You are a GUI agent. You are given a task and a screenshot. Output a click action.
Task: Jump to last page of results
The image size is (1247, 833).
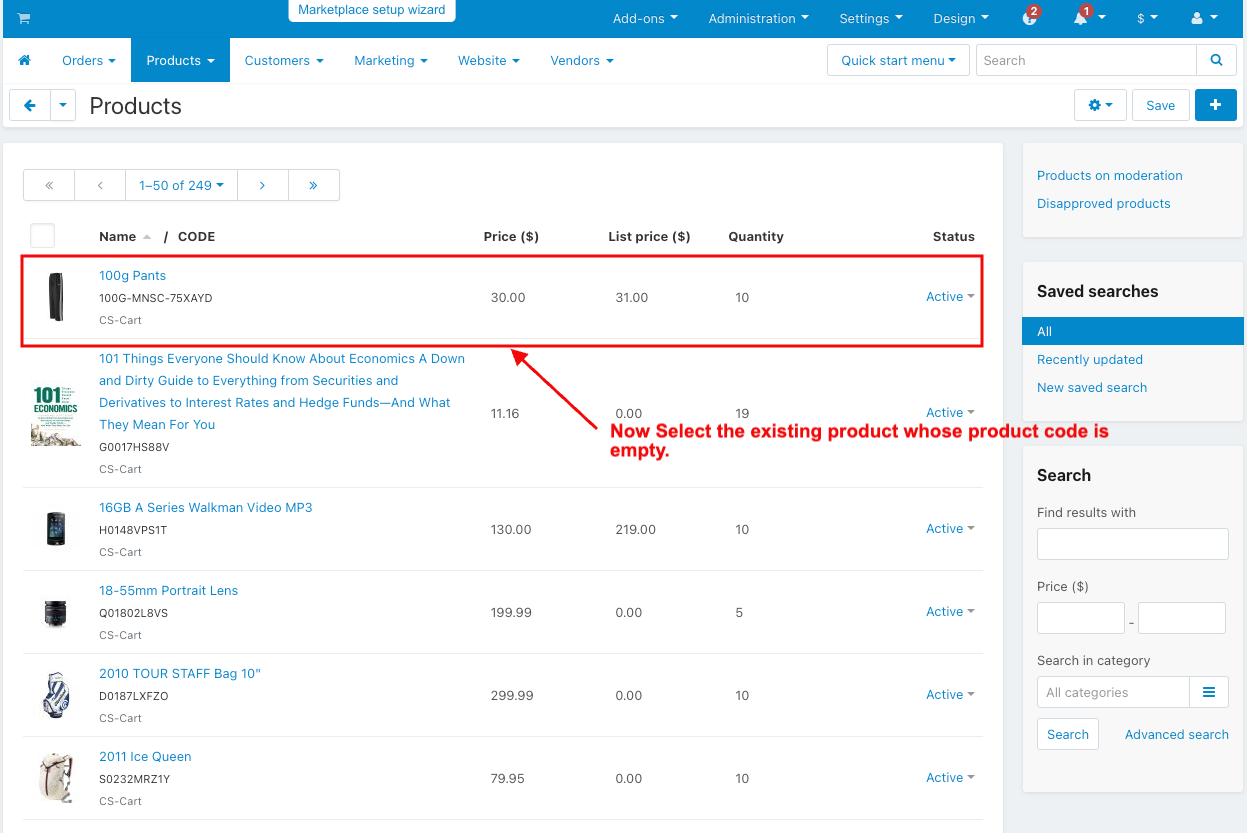[x=313, y=185]
